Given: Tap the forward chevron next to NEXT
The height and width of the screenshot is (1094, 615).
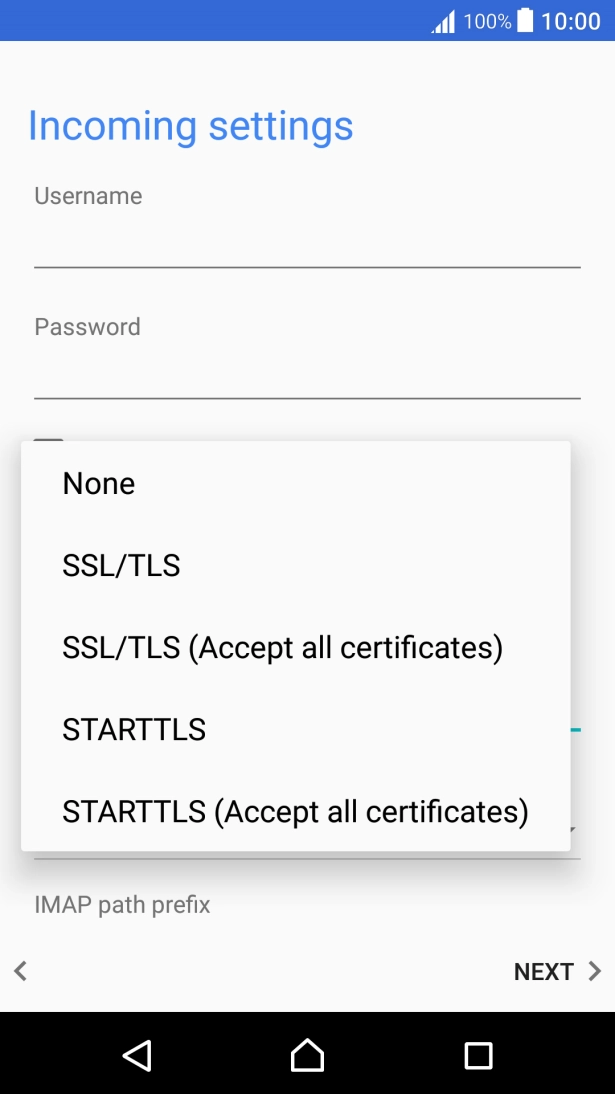Looking at the screenshot, I should [x=592, y=971].
